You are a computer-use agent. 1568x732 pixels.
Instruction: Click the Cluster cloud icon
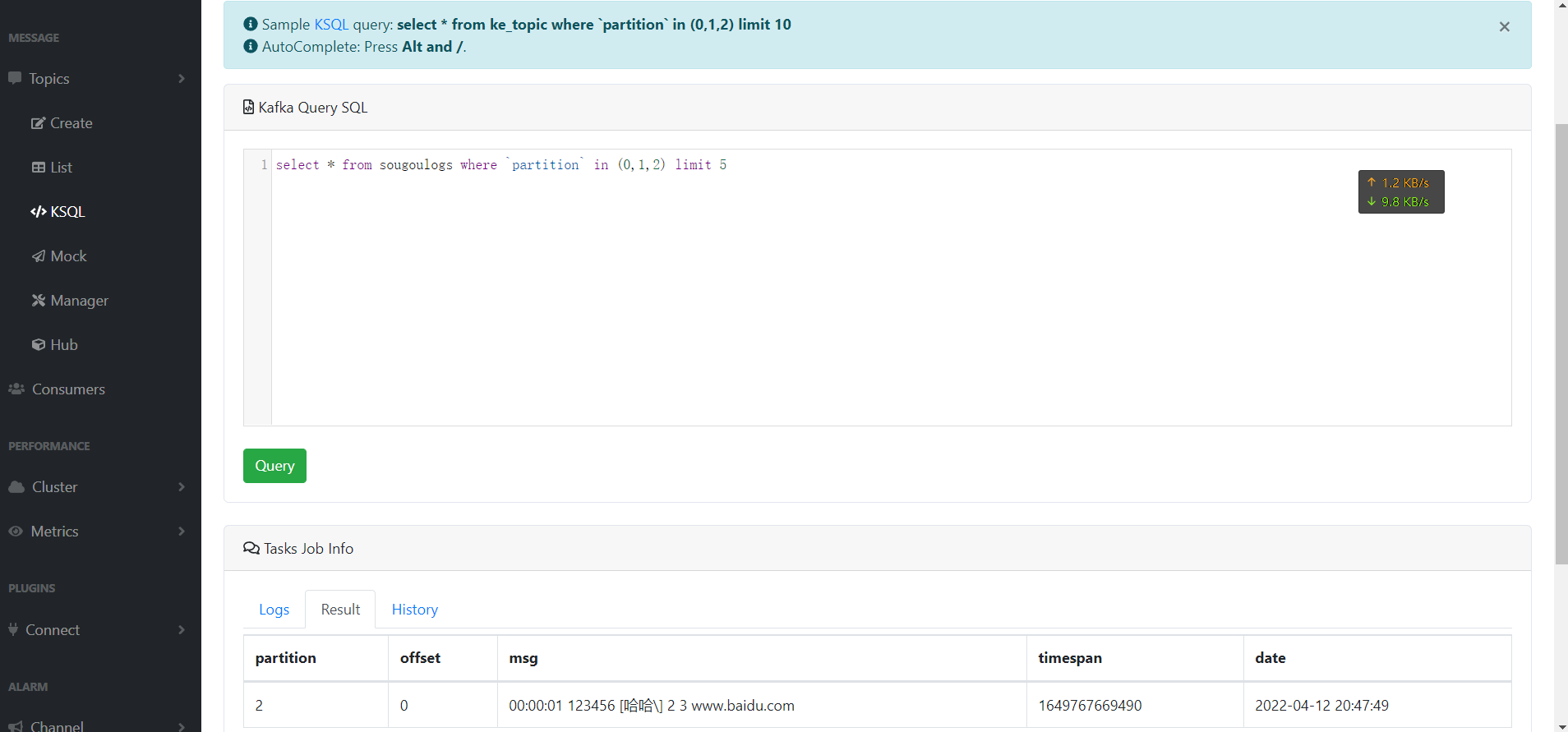click(16, 487)
